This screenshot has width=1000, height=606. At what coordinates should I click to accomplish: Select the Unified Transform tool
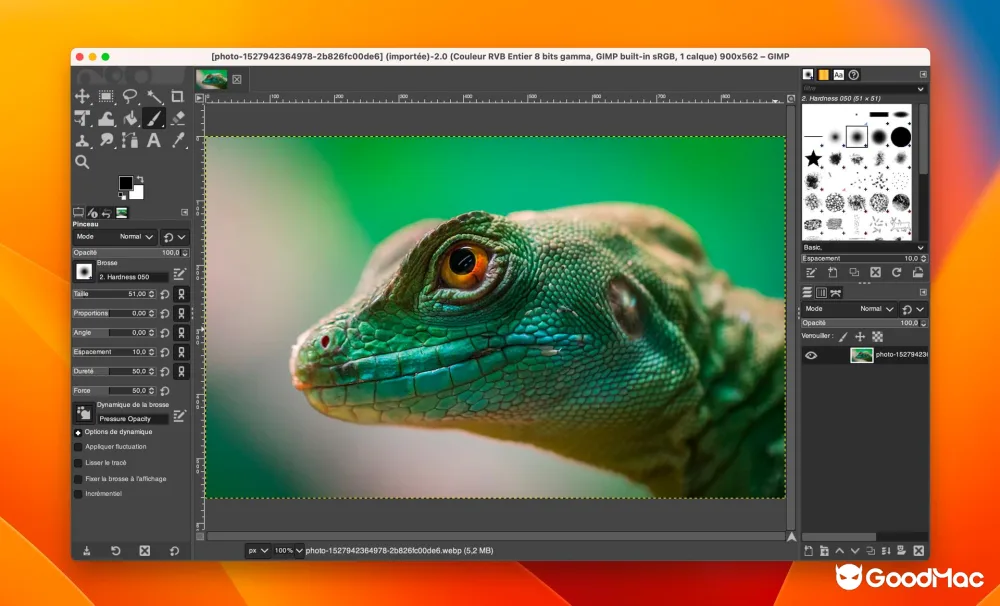point(82,118)
